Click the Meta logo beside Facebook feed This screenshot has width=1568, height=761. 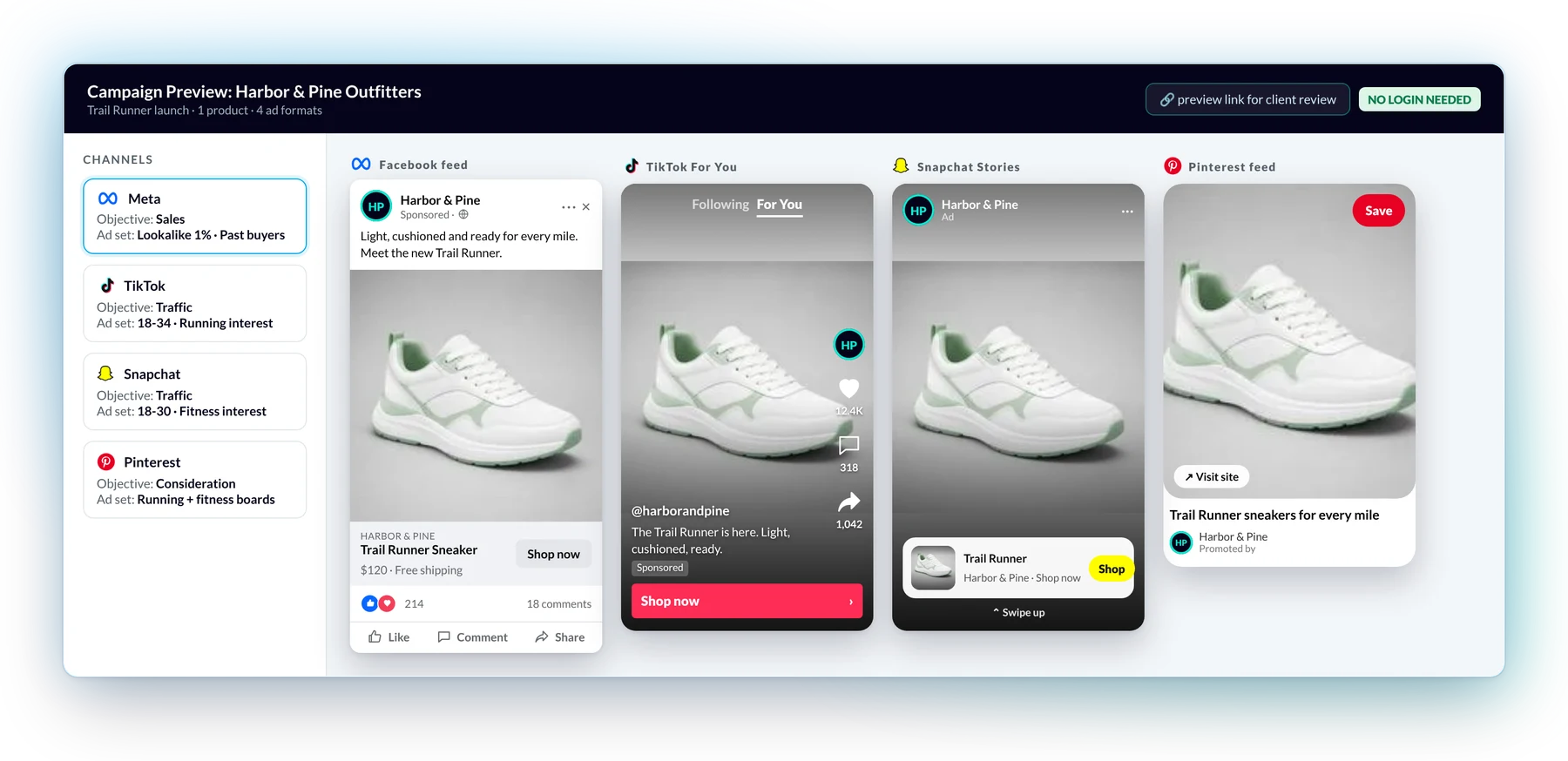361,164
